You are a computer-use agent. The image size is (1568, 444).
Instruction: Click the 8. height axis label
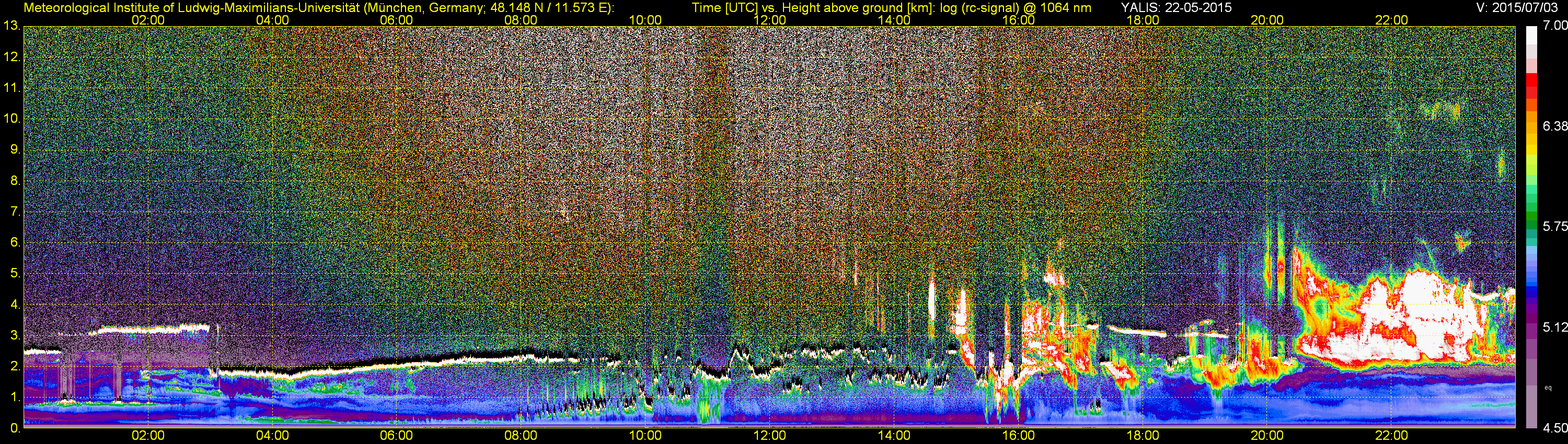pos(15,181)
